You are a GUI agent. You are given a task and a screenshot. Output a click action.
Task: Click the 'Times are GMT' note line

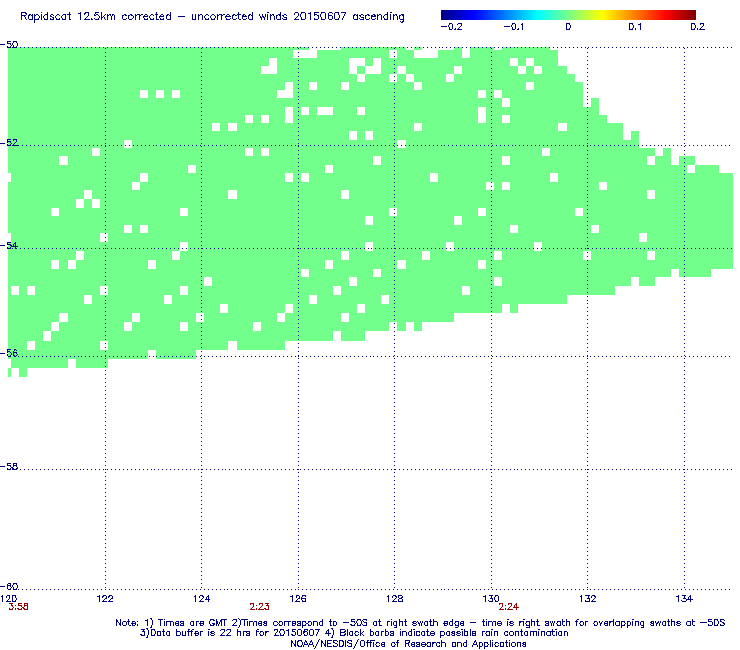(420, 623)
